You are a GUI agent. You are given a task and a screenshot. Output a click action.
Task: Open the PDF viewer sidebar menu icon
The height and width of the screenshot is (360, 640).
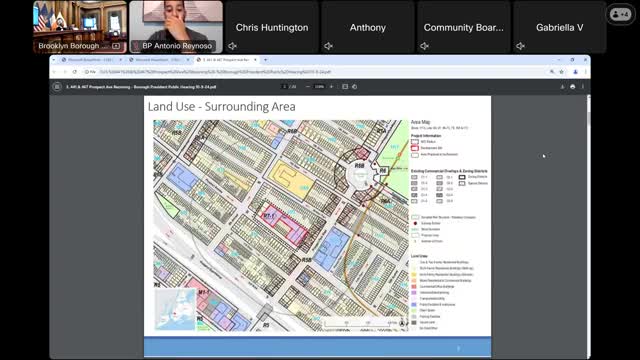[57, 87]
